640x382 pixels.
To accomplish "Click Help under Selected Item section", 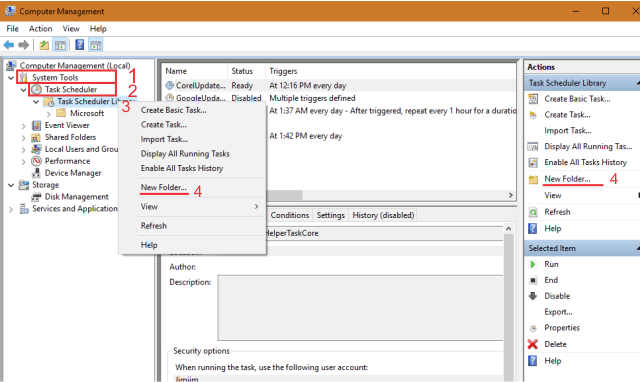I will (553, 361).
